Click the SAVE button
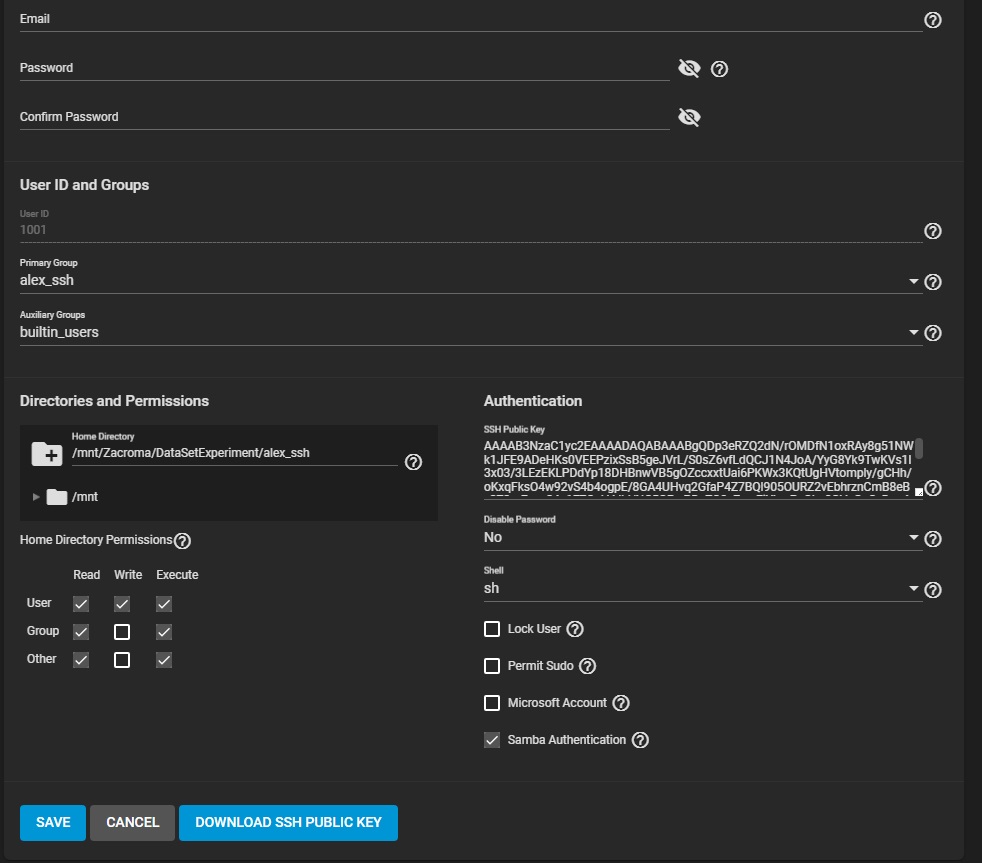Viewport: 982px width, 863px height. (53, 822)
